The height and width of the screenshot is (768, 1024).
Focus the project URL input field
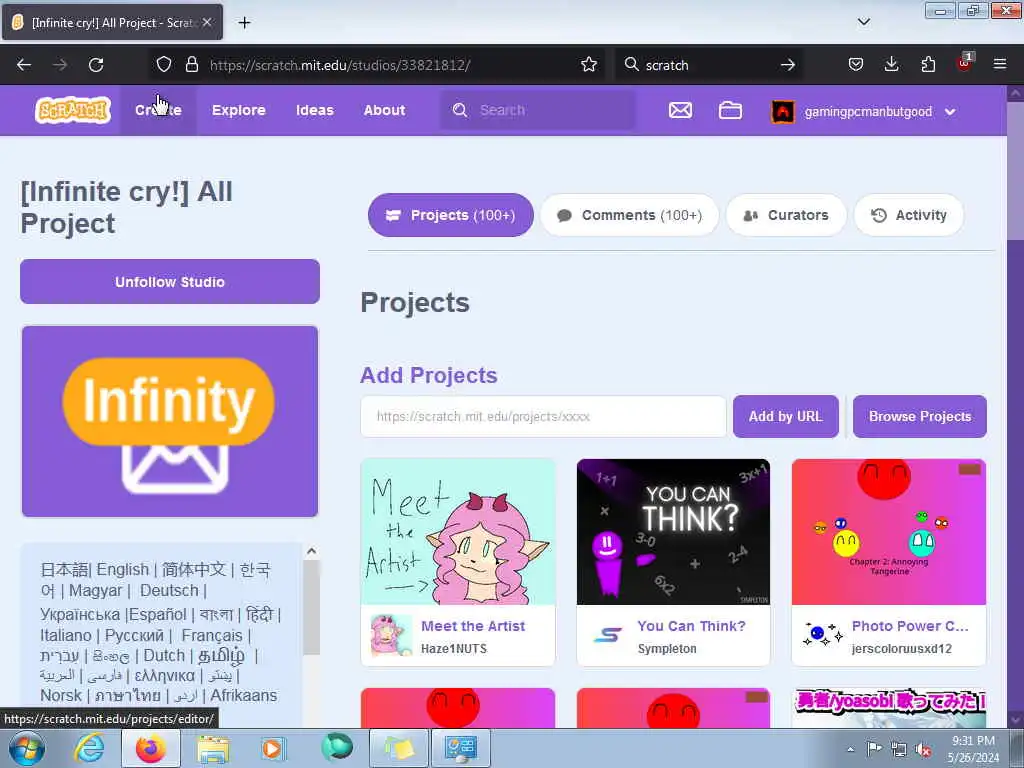click(x=543, y=416)
